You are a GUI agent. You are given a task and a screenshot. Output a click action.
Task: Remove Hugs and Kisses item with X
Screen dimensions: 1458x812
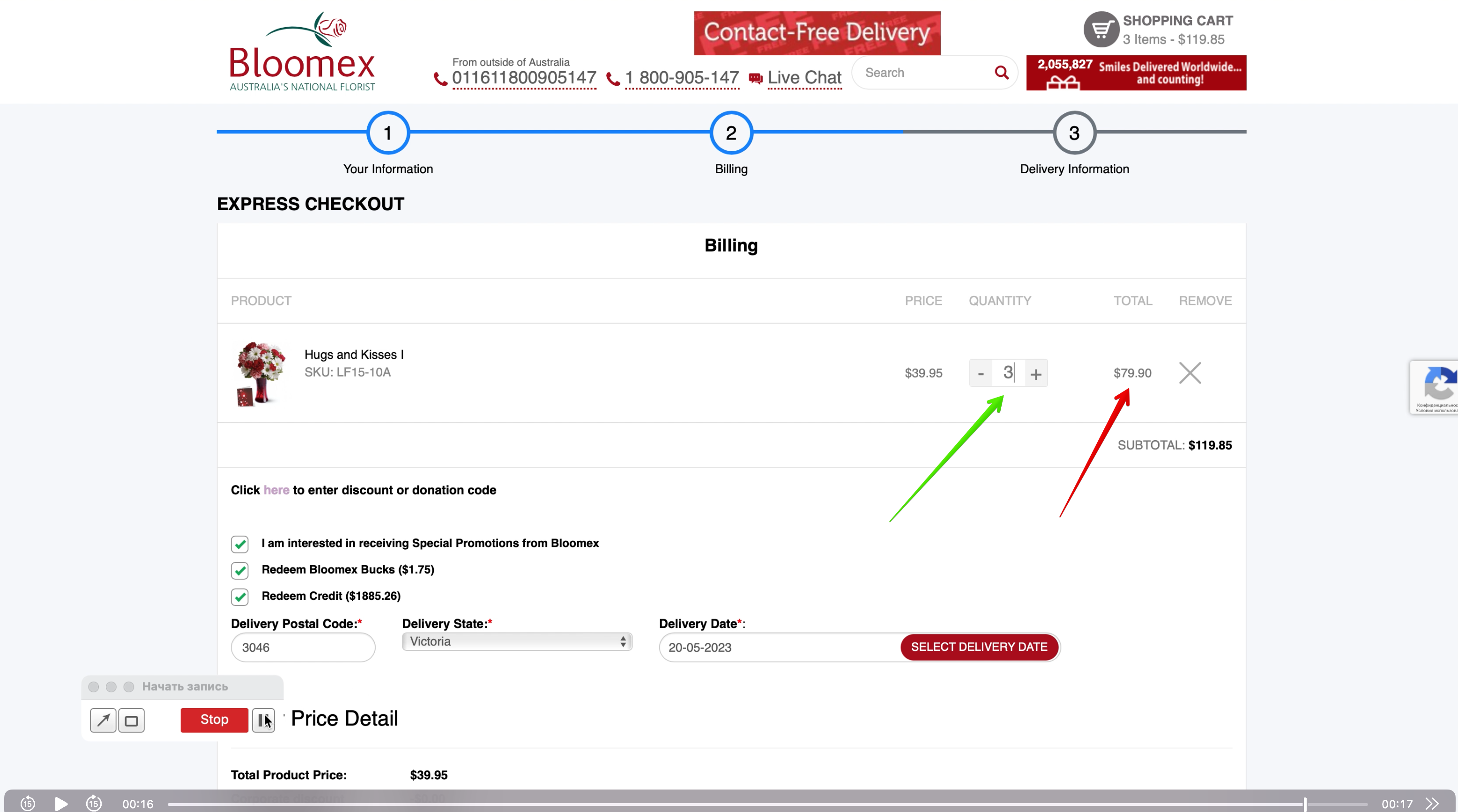click(x=1190, y=373)
